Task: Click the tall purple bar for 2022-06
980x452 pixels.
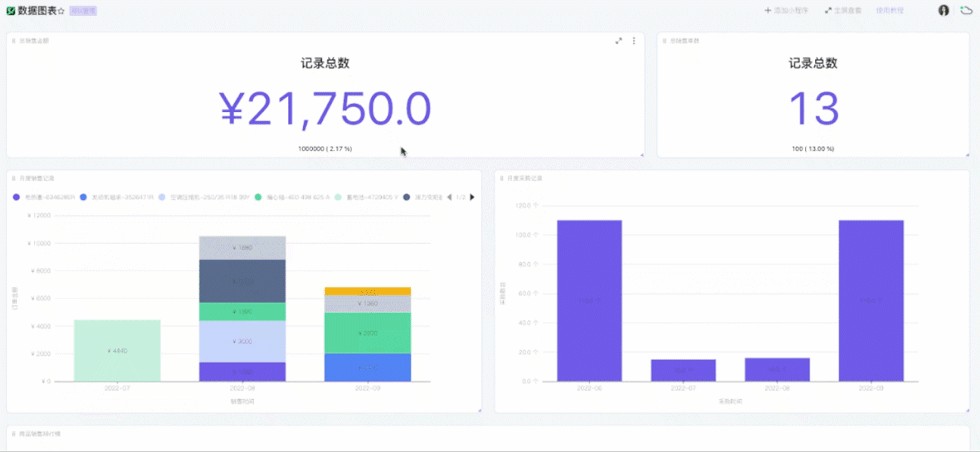Action: pos(589,300)
